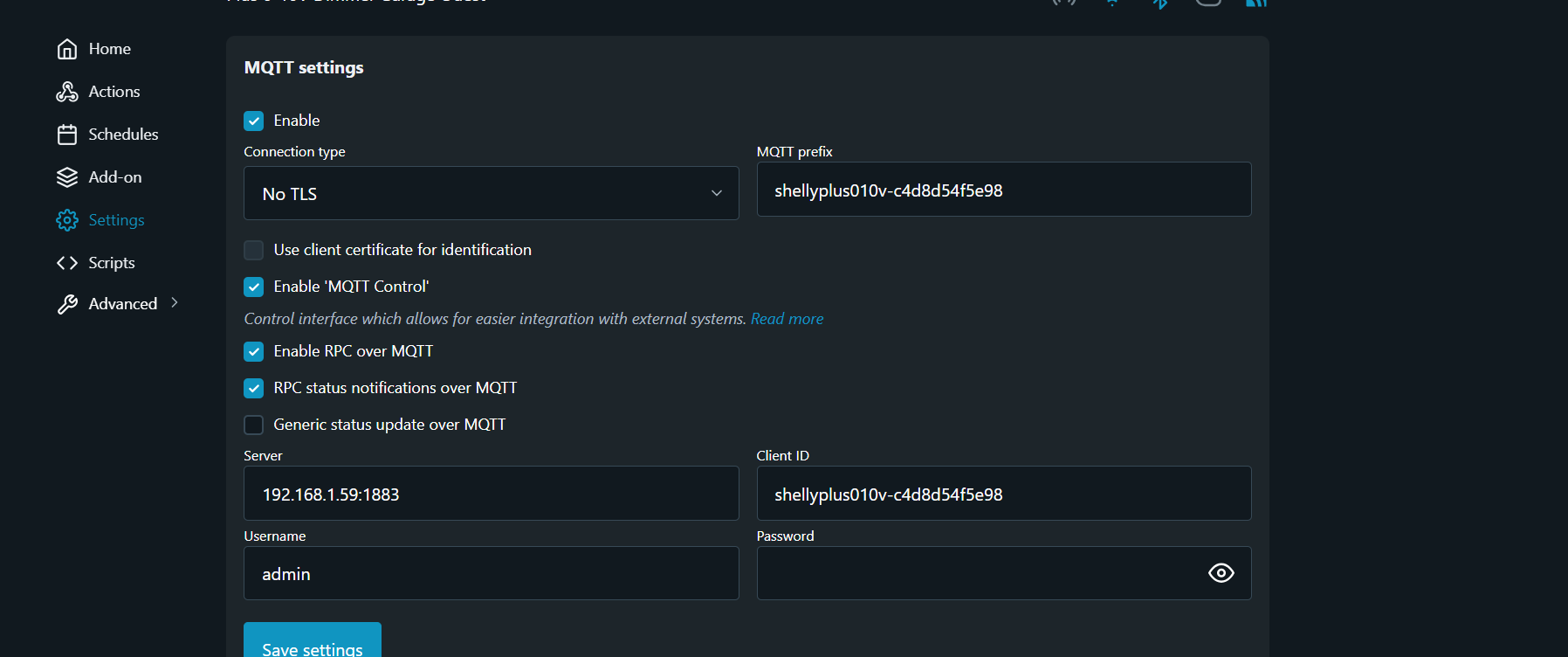Screen dimensions: 1568x657
Task: Uncheck the MQTT Enable checkbox
Action: coord(254,121)
